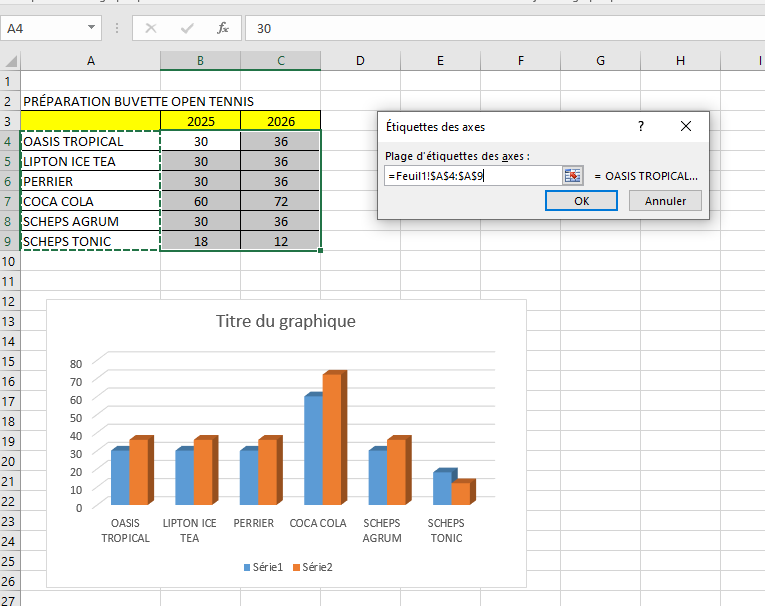The image size is (765, 606).
Task: Click the PERRIER blue bar in chart
Action: click(249, 477)
